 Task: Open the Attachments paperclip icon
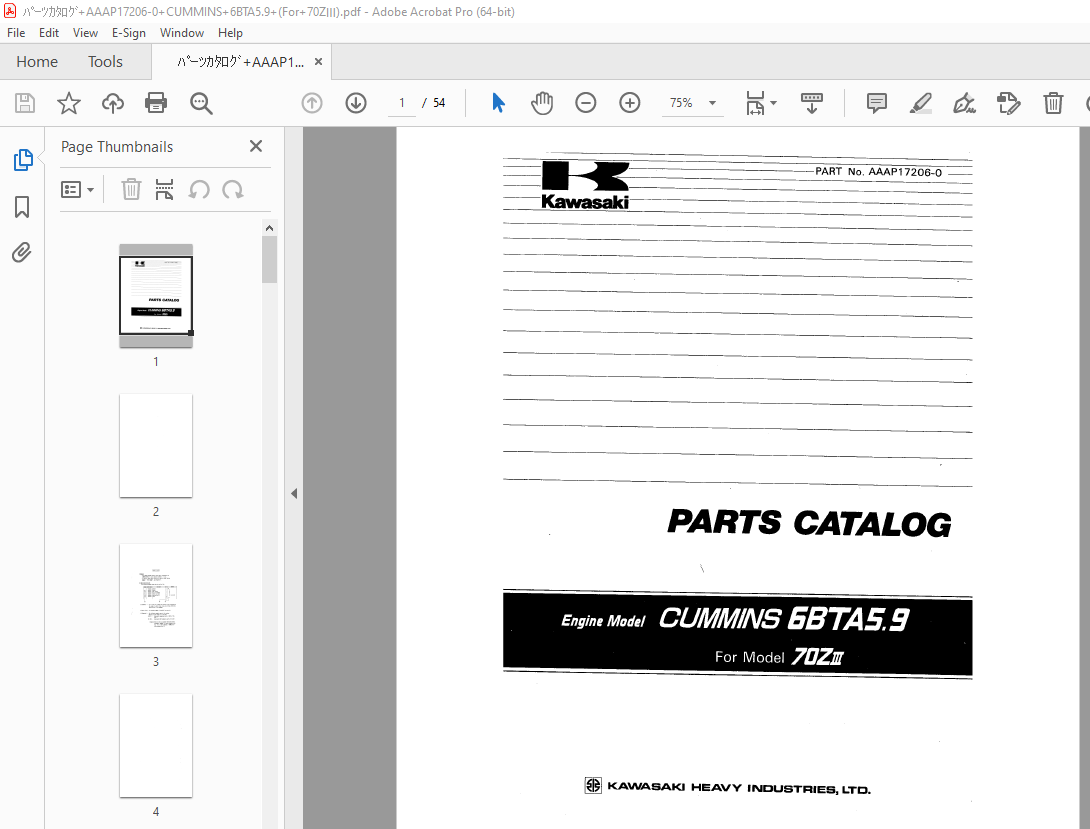(x=22, y=252)
